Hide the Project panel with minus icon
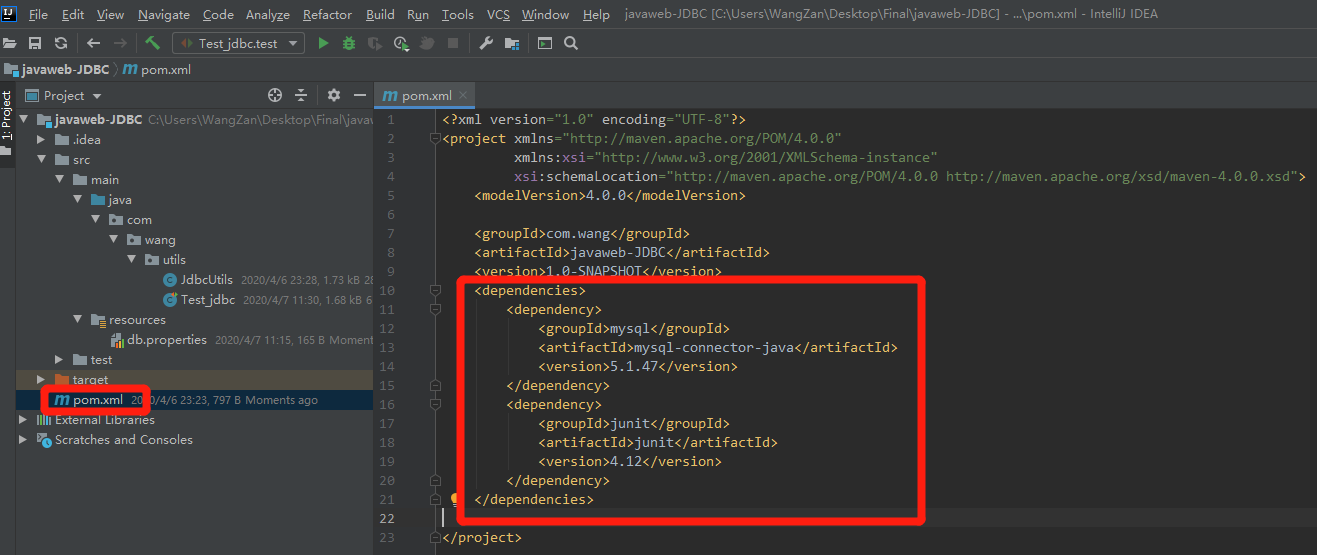Viewport: 1317px width, 555px height. [358, 95]
